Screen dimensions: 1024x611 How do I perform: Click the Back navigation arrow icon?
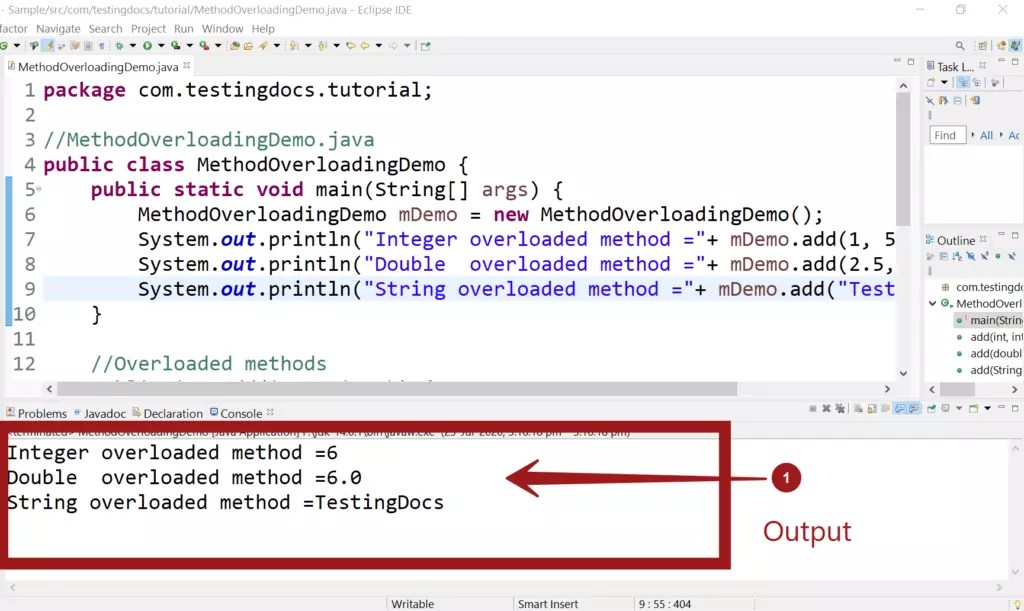[x=365, y=46]
